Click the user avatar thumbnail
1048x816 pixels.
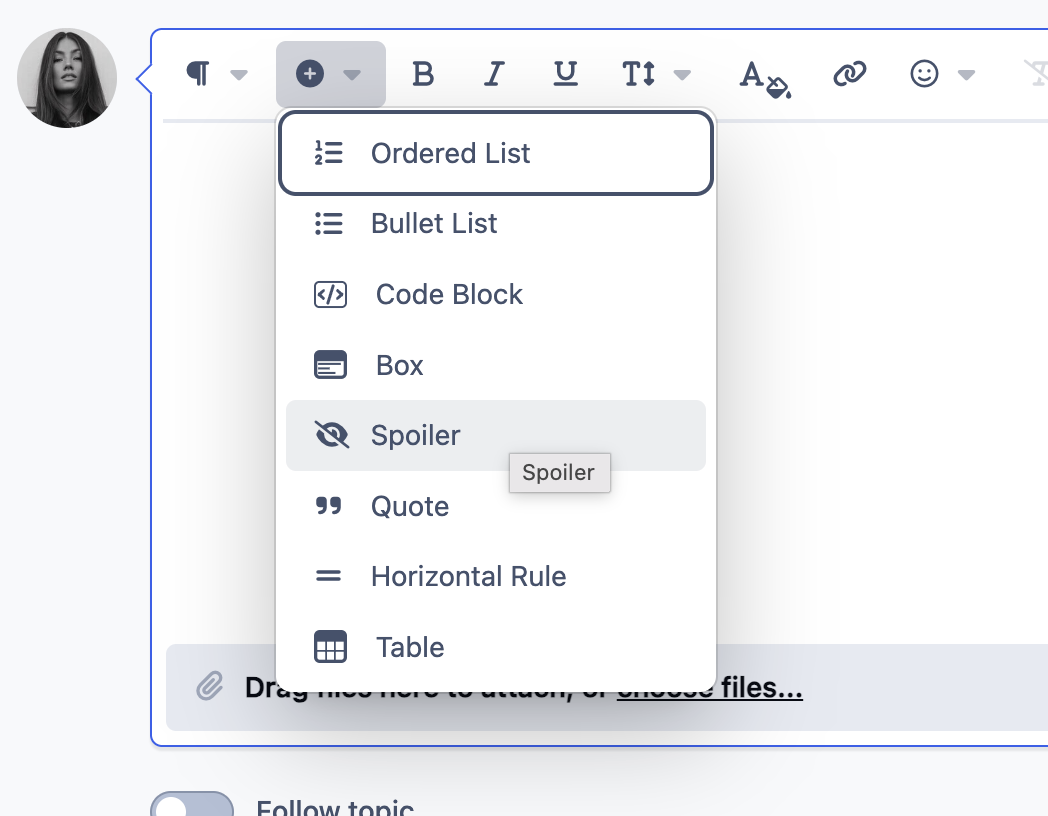67,78
